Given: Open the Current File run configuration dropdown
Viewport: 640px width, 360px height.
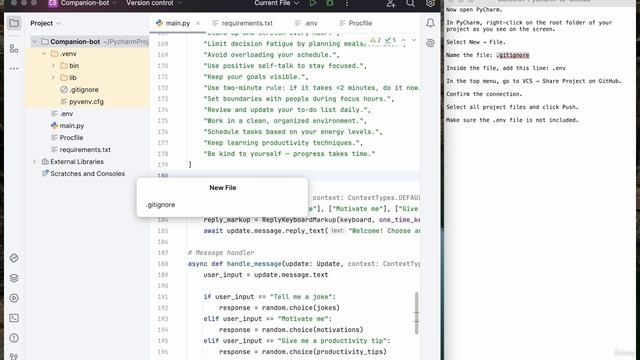Looking at the screenshot, I should (x=276, y=3).
